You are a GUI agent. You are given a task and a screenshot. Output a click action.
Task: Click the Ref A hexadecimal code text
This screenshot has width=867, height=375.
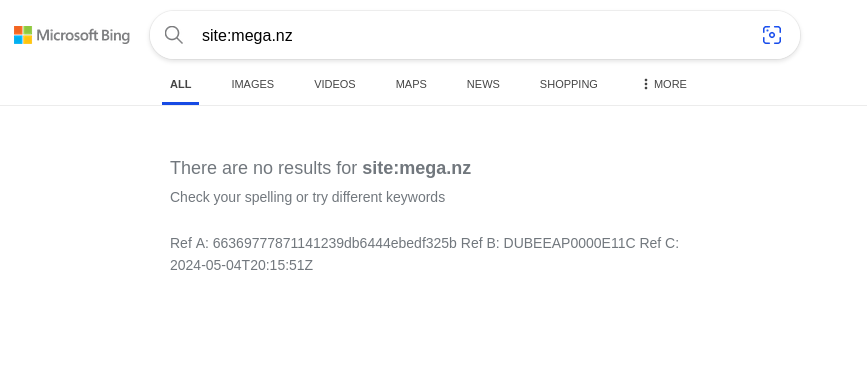tap(335, 243)
